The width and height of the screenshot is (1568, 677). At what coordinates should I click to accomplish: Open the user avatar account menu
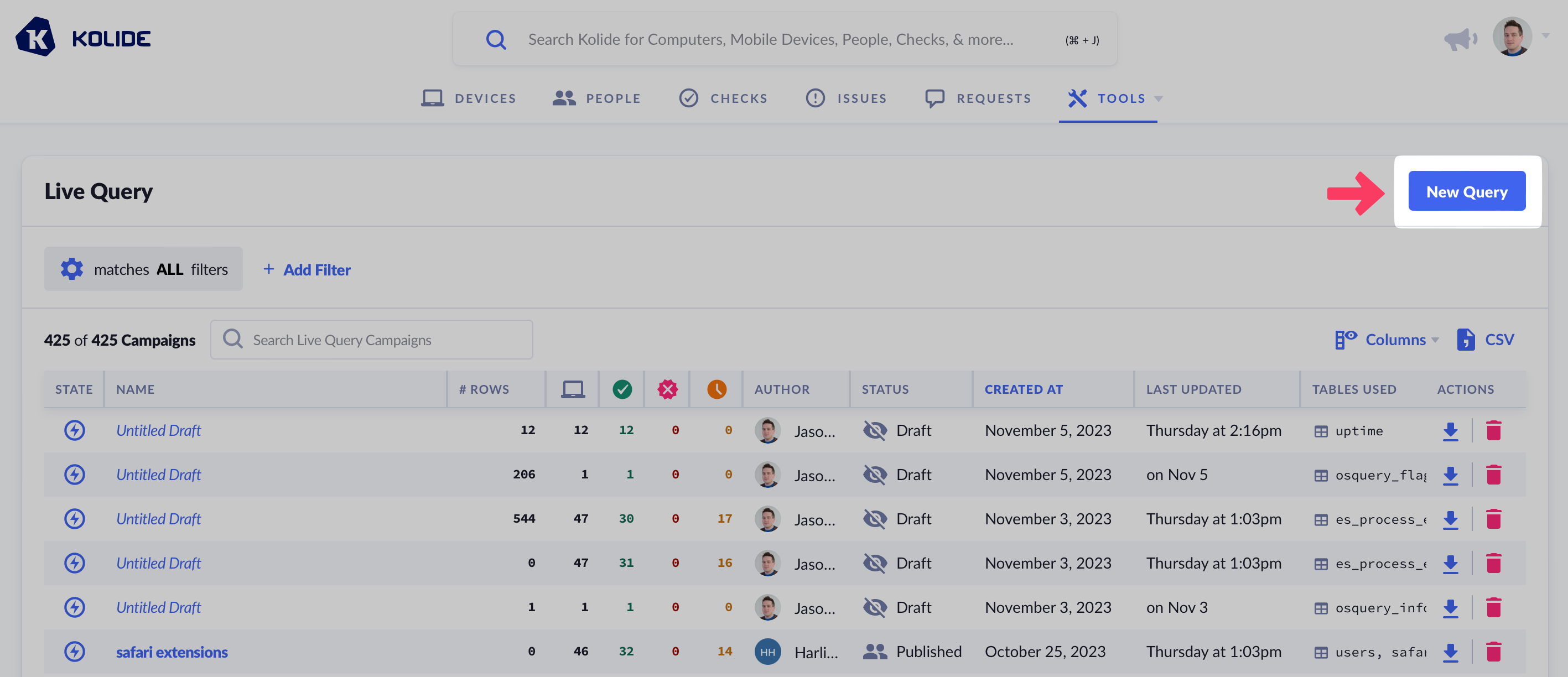pos(1512,38)
